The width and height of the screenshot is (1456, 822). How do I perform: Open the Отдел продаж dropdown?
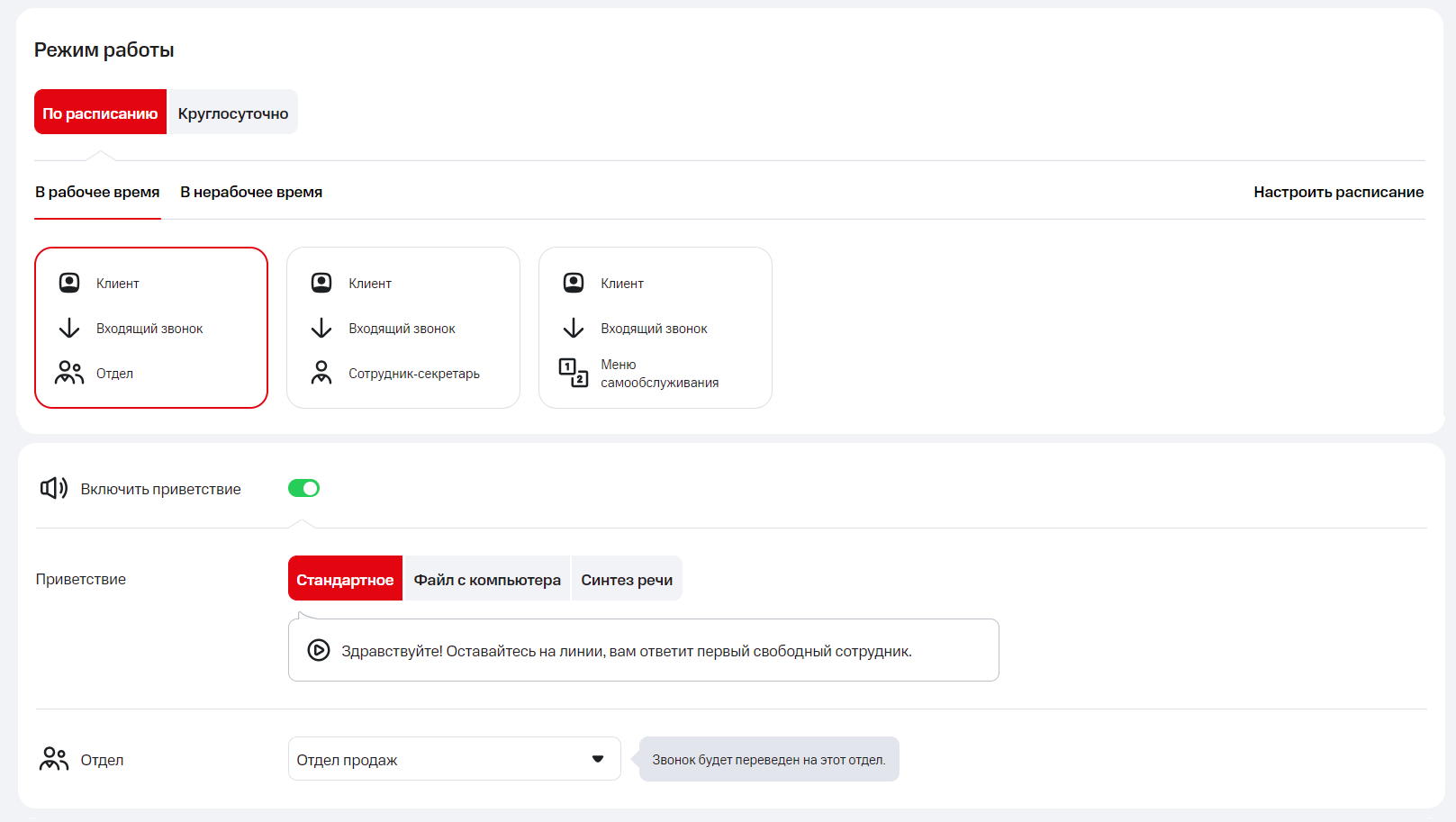441,759
